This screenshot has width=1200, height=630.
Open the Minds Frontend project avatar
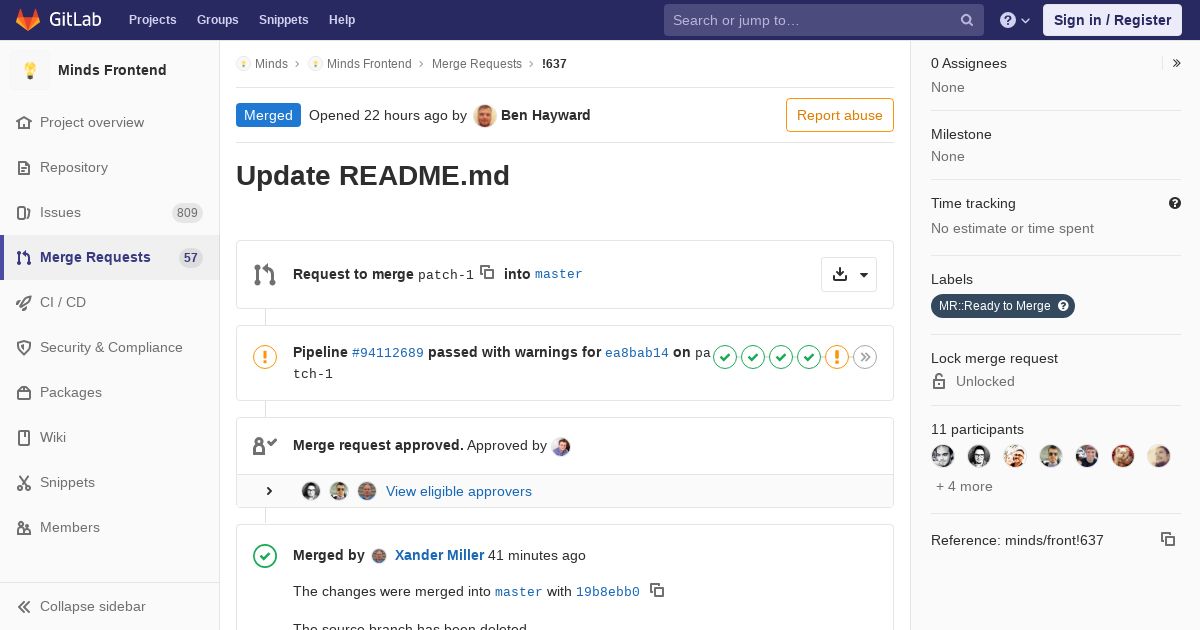[30, 70]
